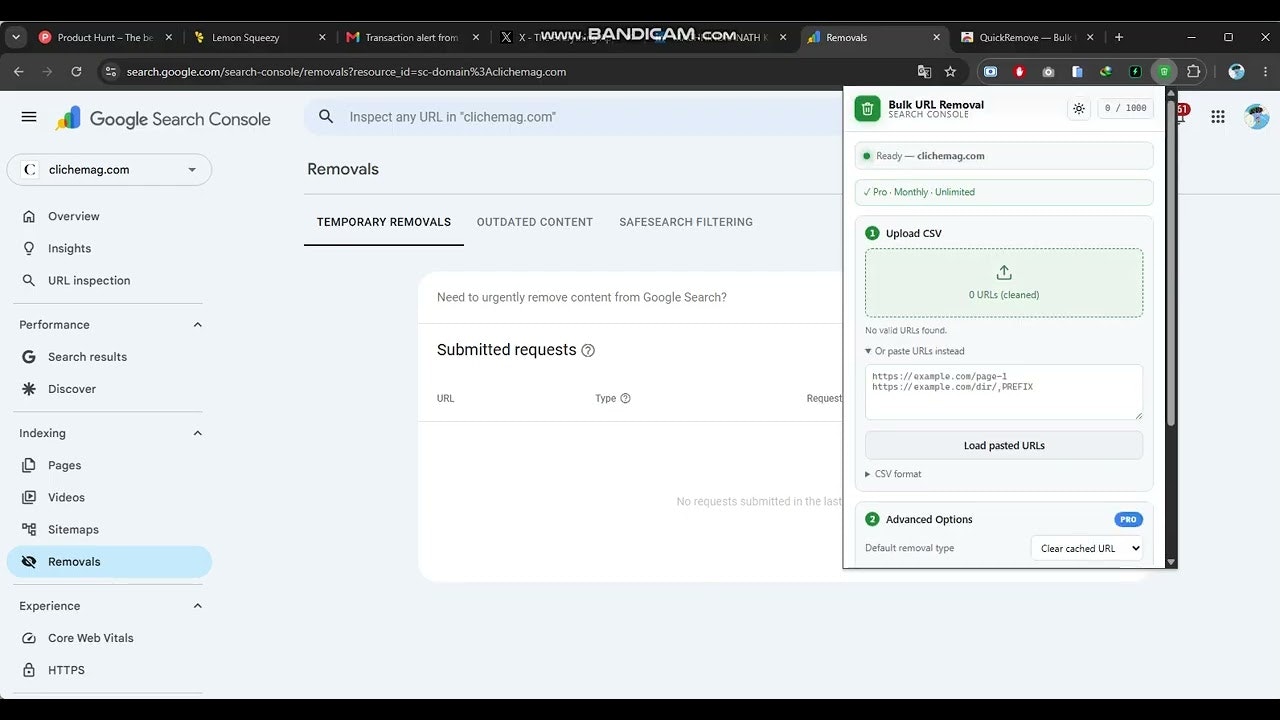1280x720 pixels.
Task: Open the Google account avatar in Search Console
Action: pos(1256,117)
